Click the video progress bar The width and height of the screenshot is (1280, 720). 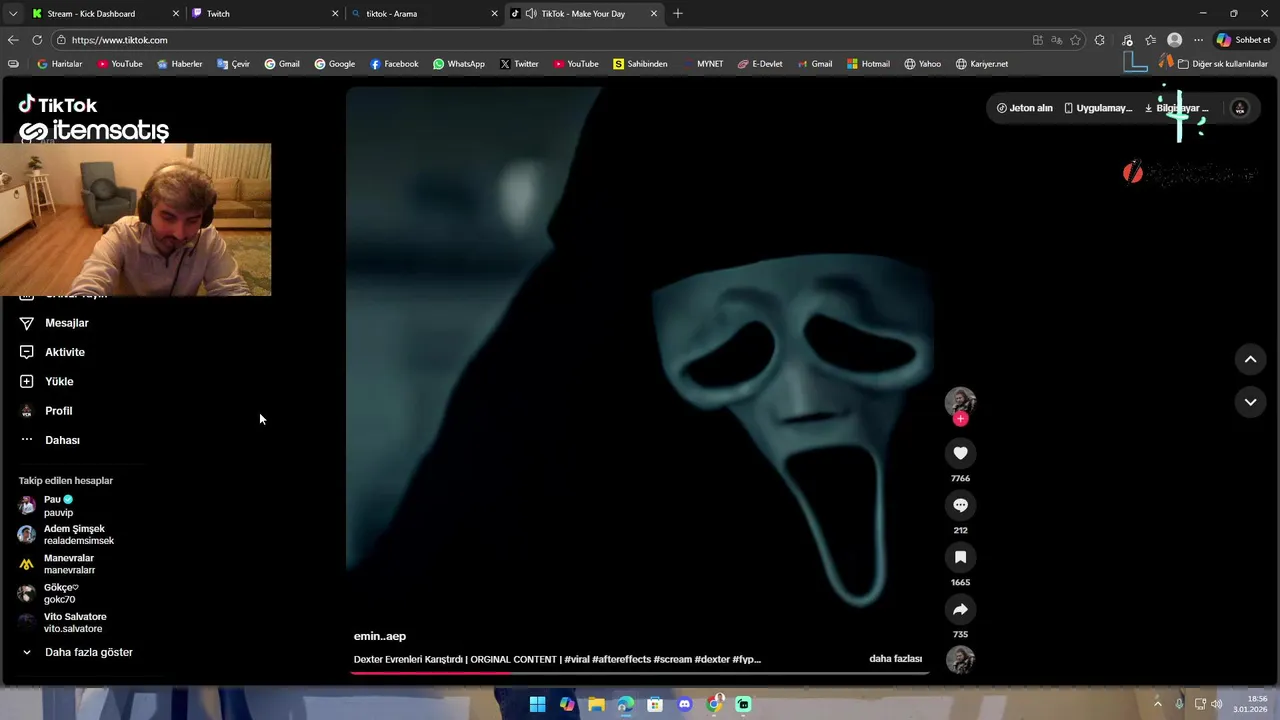pos(640,672)
